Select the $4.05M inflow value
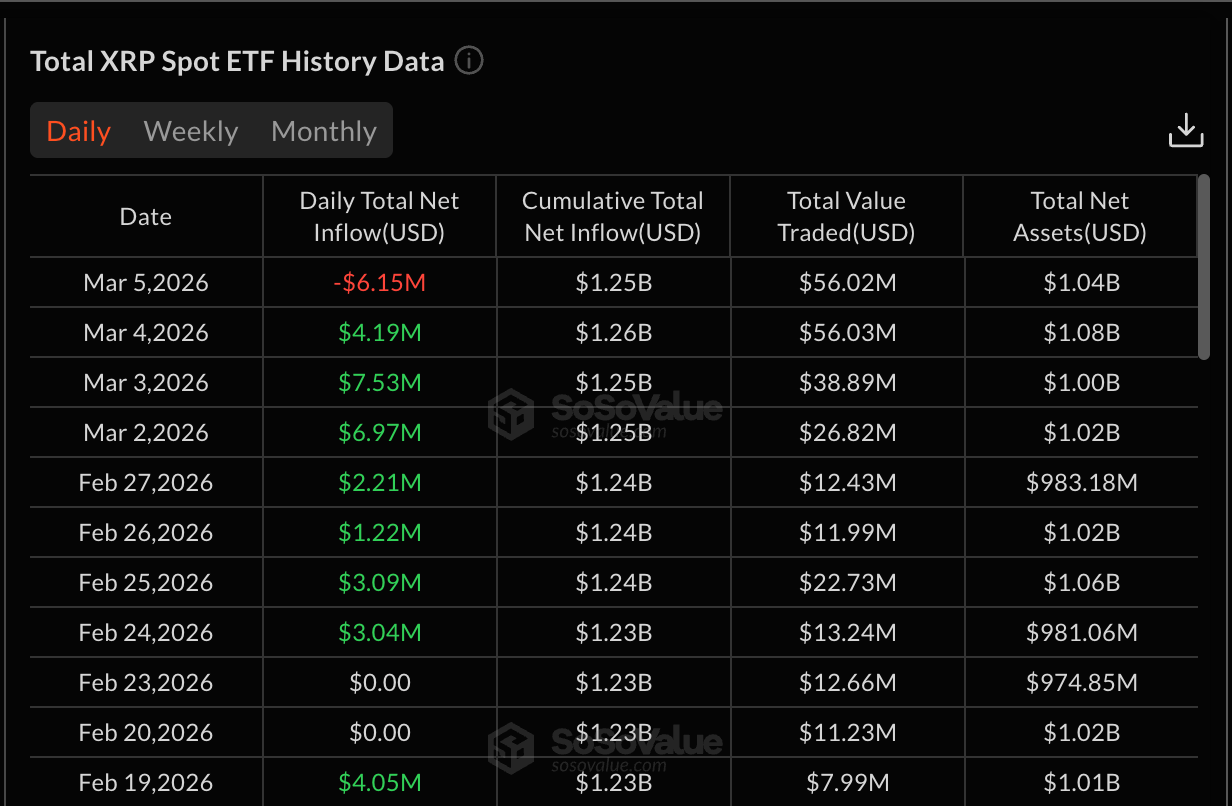Screen dimensions: 1232x806 (x=380, y=782)
